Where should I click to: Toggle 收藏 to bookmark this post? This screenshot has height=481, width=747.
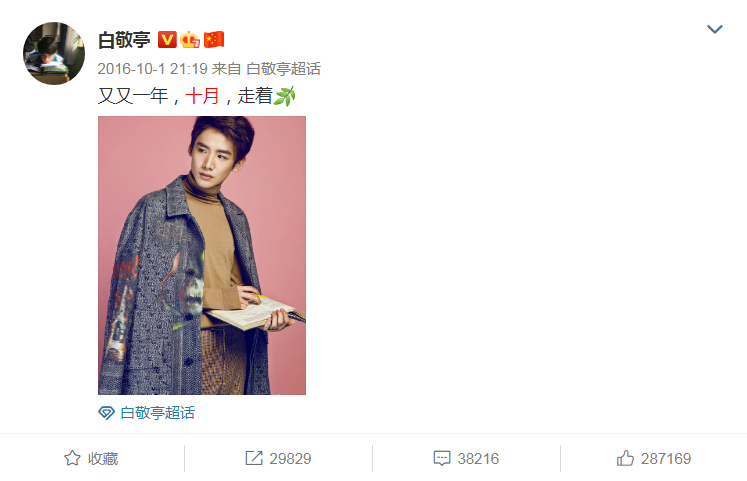pos(91,458)
